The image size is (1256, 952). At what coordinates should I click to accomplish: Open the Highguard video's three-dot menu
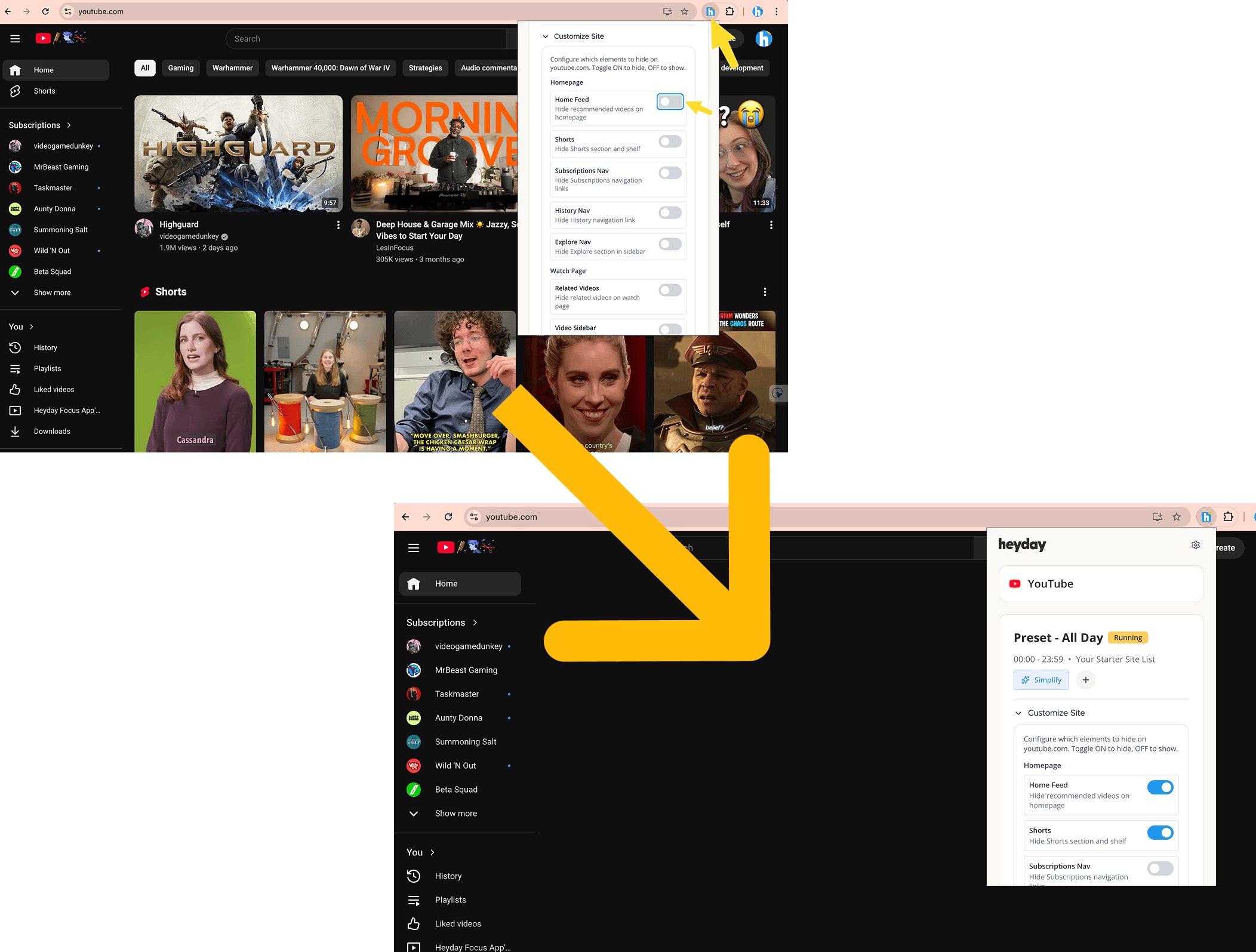(x=338, y=225)
